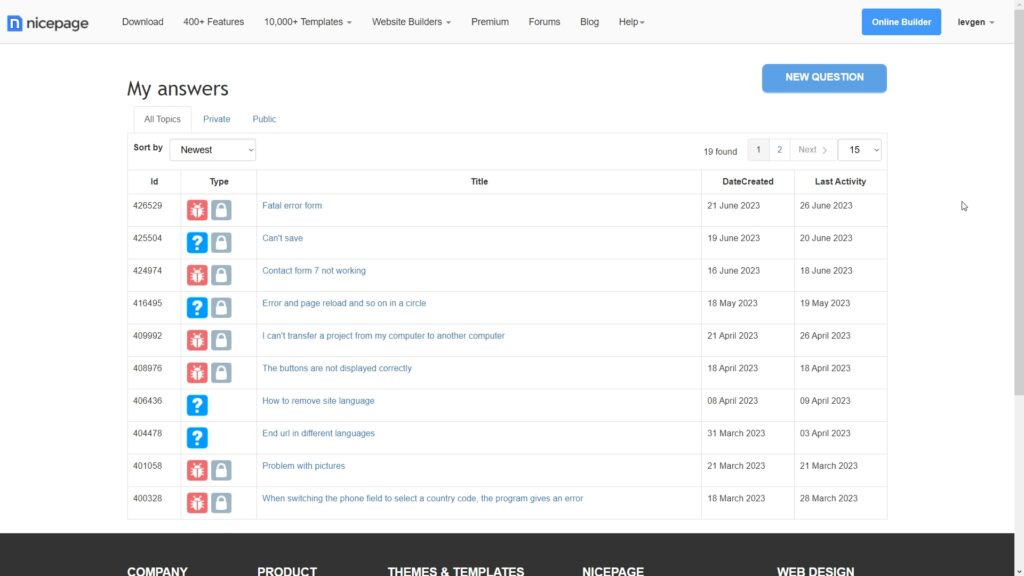Viewport: 1024px width, 576px height.
Task: Click the NEW QUESTION button
Action: (x=824, y=77)
